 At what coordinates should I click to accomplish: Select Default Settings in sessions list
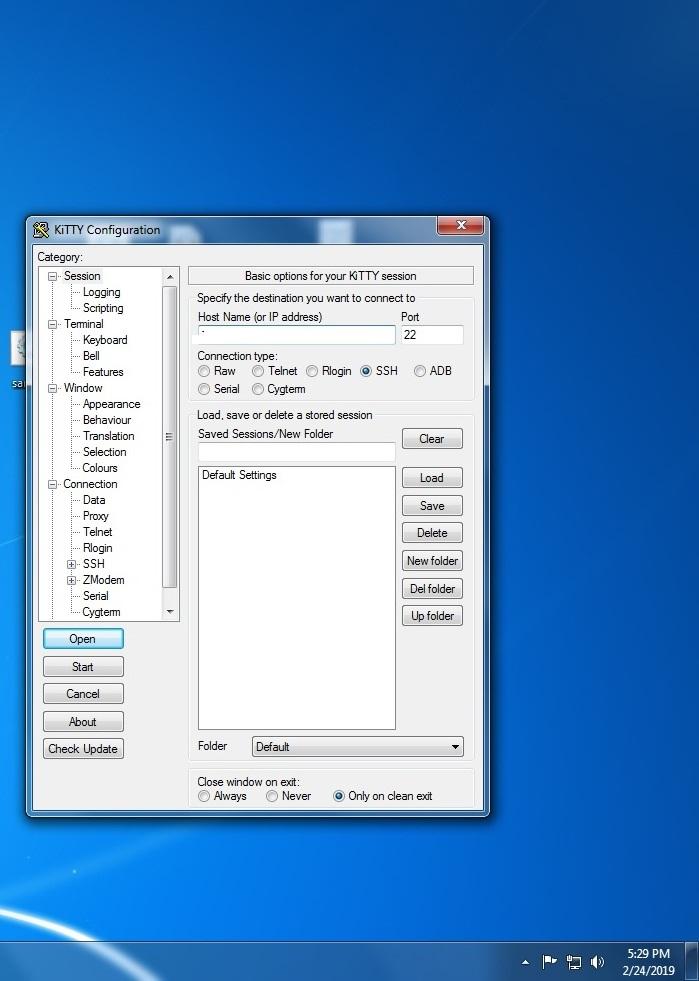click(239, 475)
